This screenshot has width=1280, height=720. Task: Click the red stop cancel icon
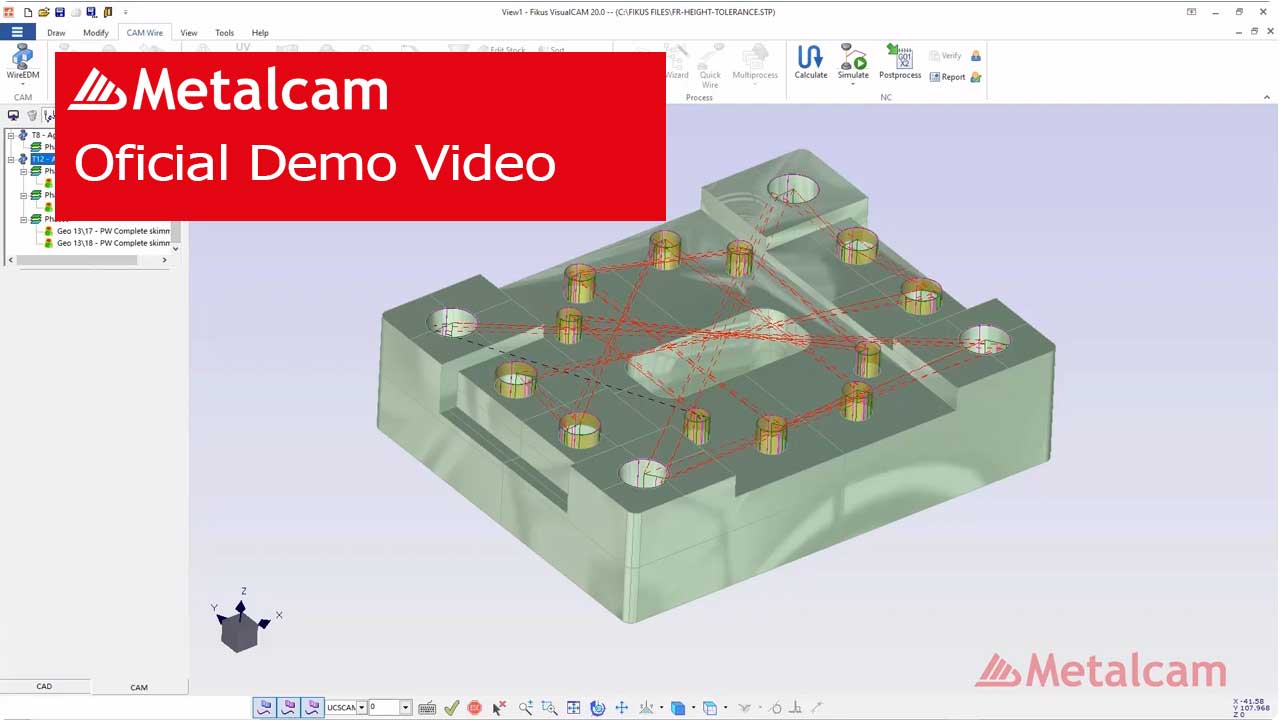coord(474,708)
